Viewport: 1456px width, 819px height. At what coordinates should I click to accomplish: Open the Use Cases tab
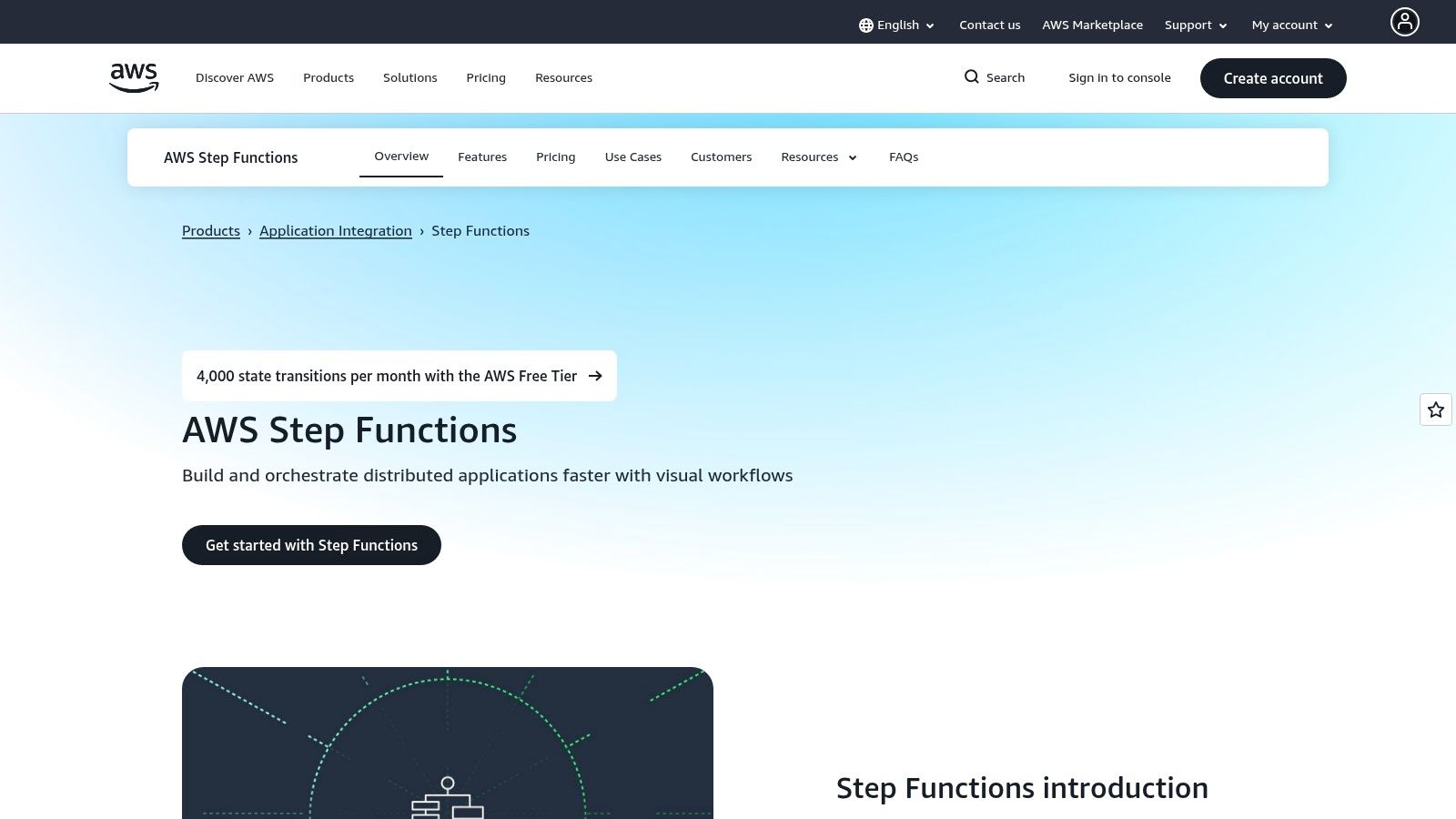point(633,157)
